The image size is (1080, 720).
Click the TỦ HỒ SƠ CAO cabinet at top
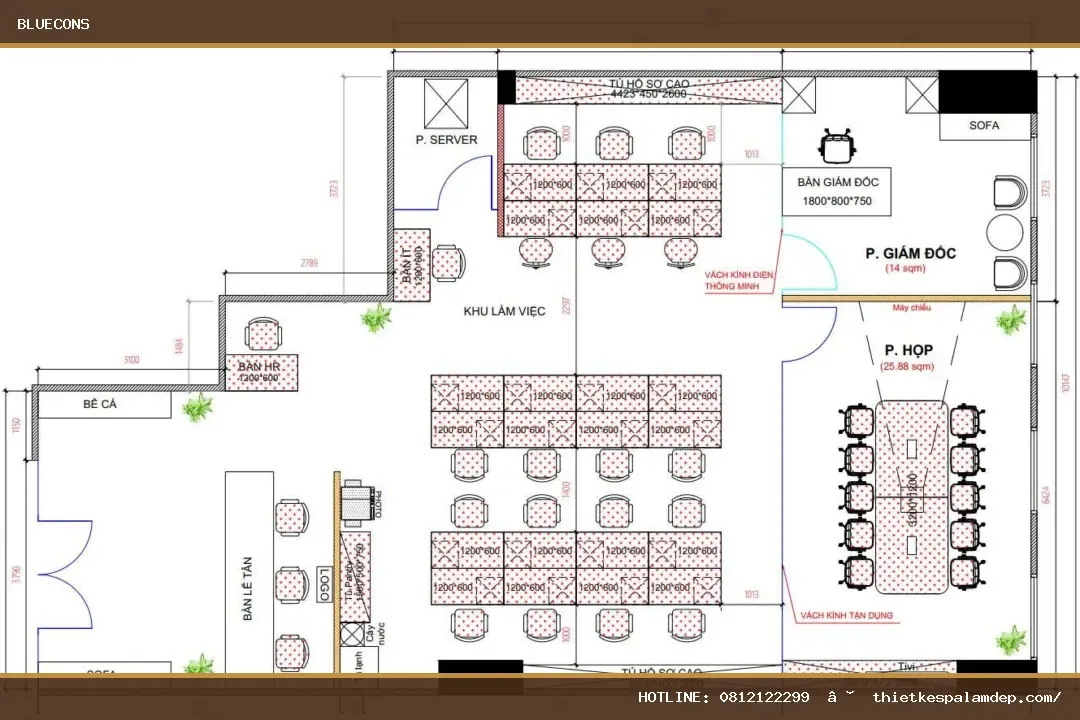(x=648, y=90)
